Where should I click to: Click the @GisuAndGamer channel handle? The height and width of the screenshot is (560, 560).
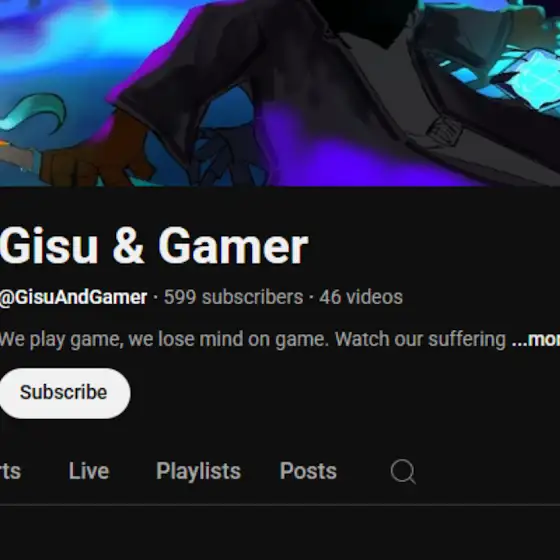coord(73,297)
